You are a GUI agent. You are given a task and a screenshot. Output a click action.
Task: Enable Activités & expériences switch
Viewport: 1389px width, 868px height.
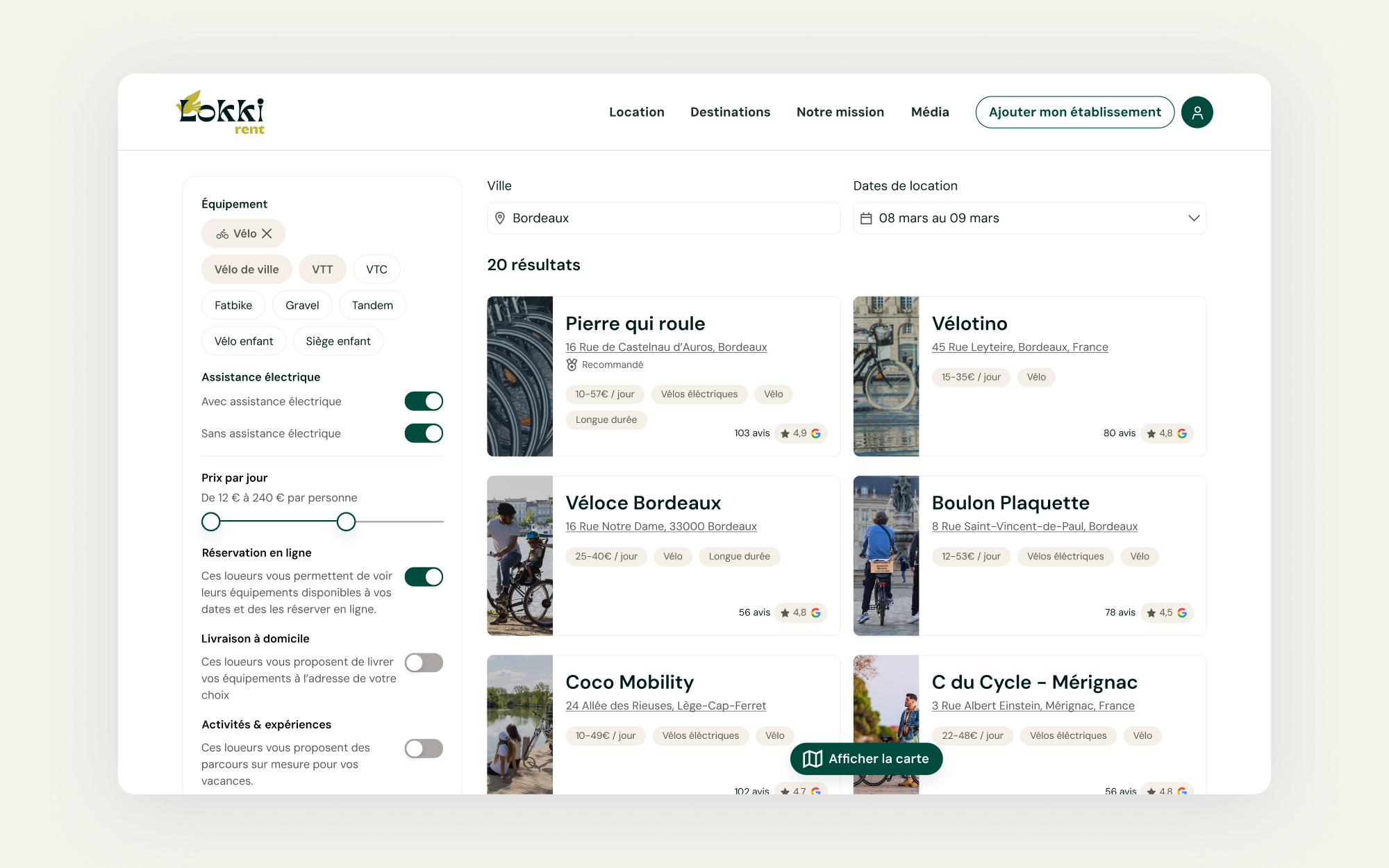424,749
